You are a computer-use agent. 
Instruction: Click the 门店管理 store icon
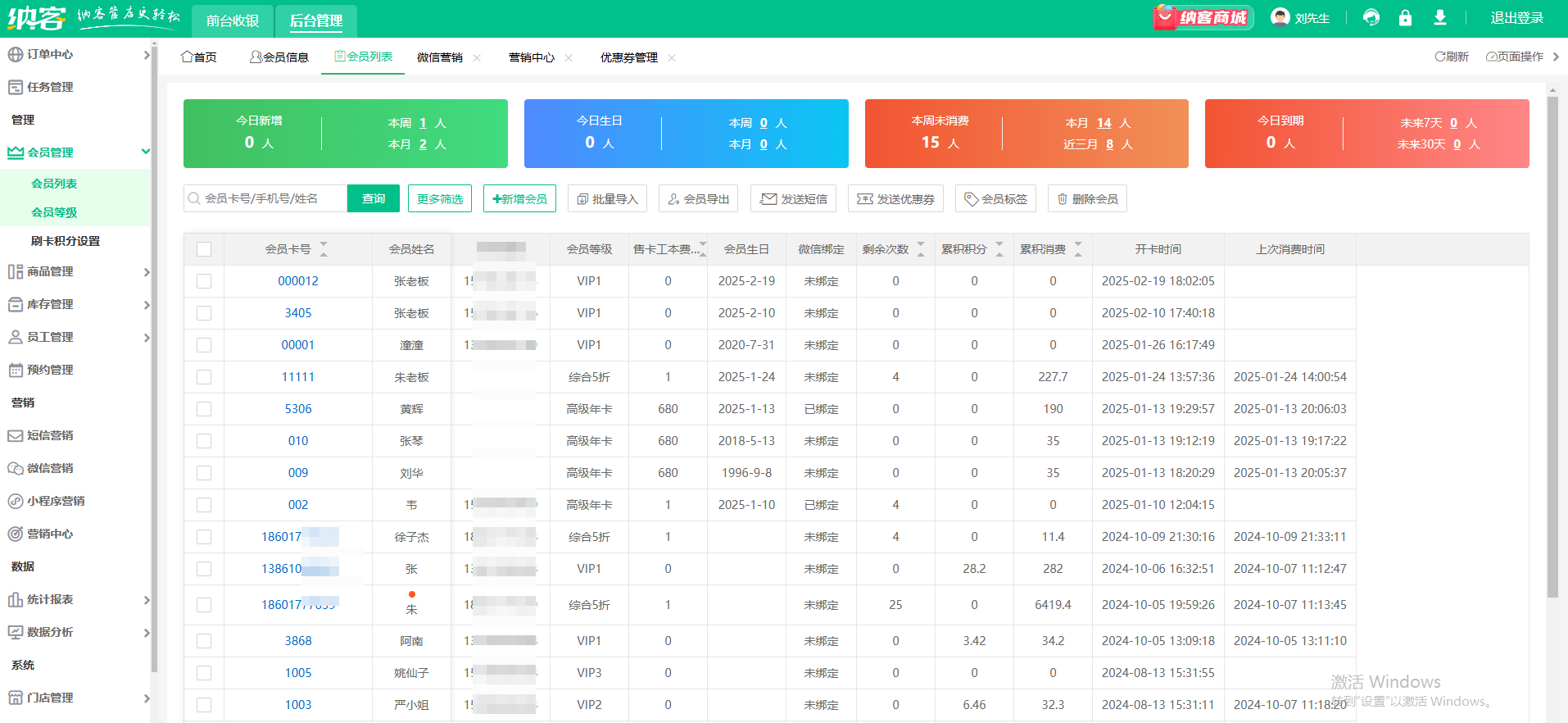point(15,698)
